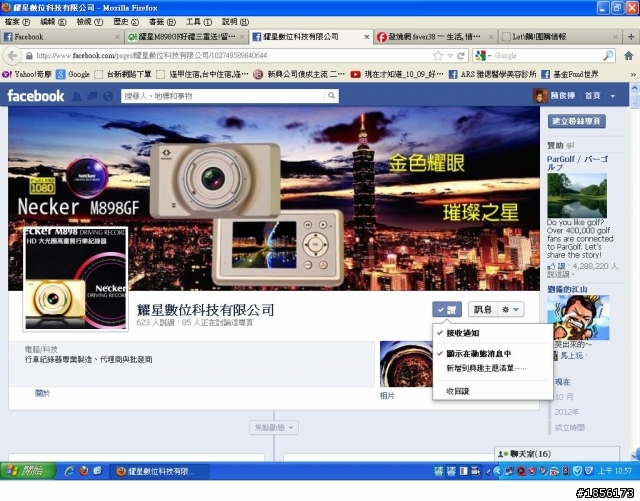
Task: Open the gear dropdown next to 訊息
Action: 511,310
